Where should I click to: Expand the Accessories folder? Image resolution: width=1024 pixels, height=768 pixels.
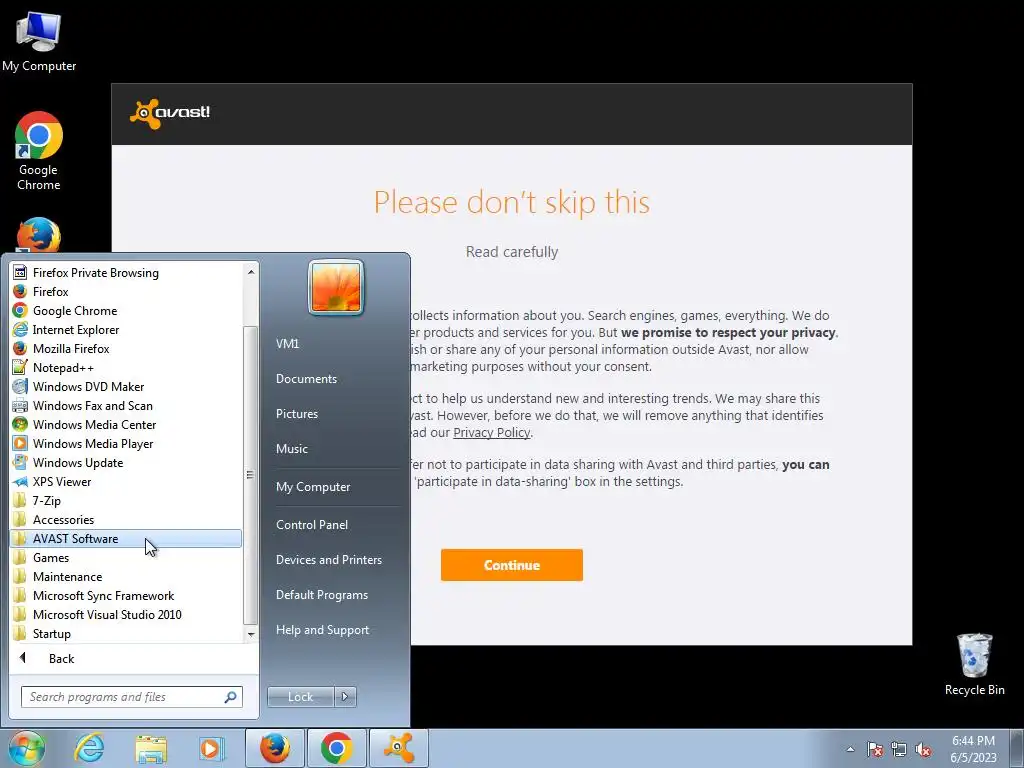click(x=126, y=519)
